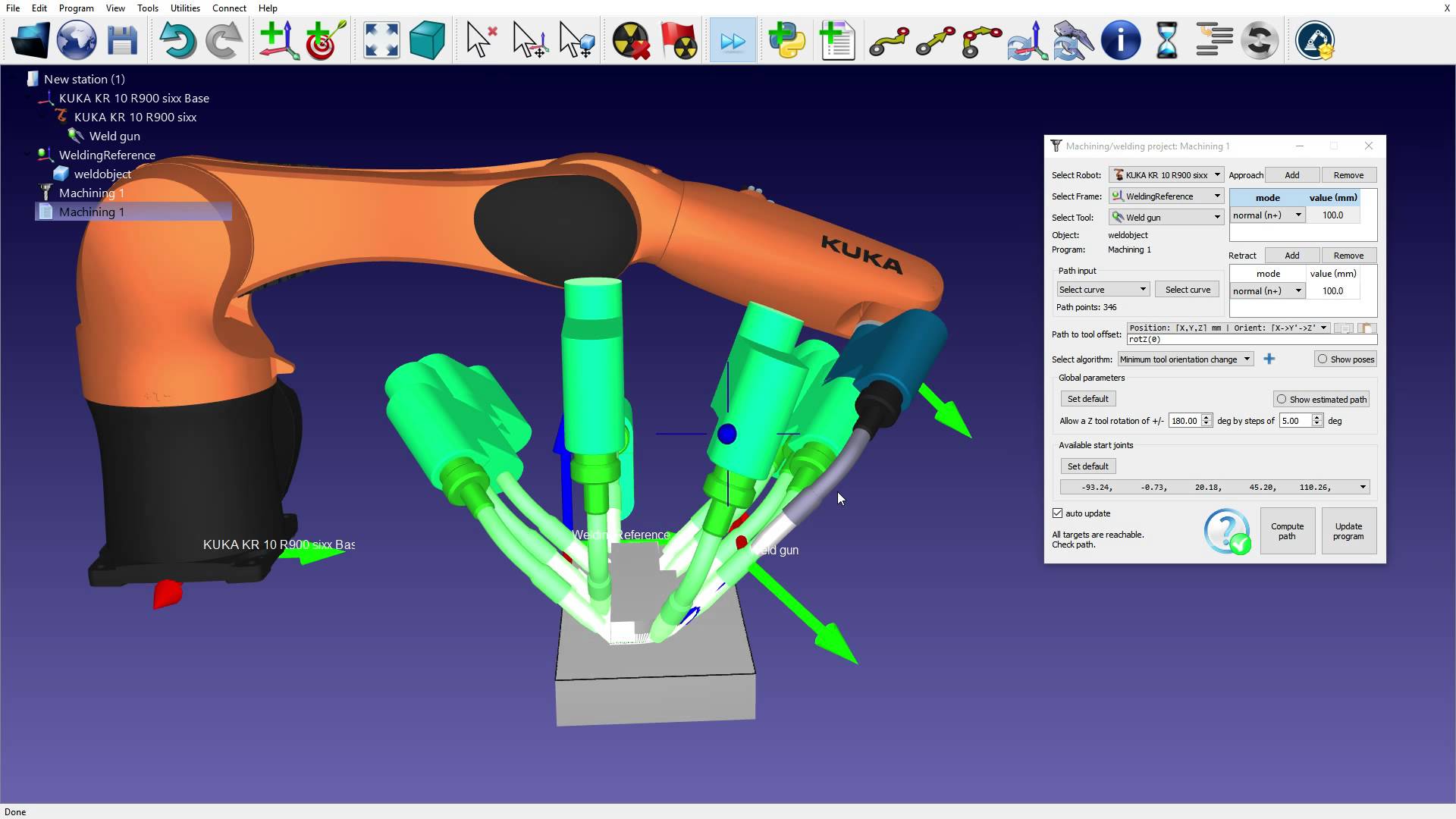
Task: Open the Connect menu
Action: click(229, 8)
